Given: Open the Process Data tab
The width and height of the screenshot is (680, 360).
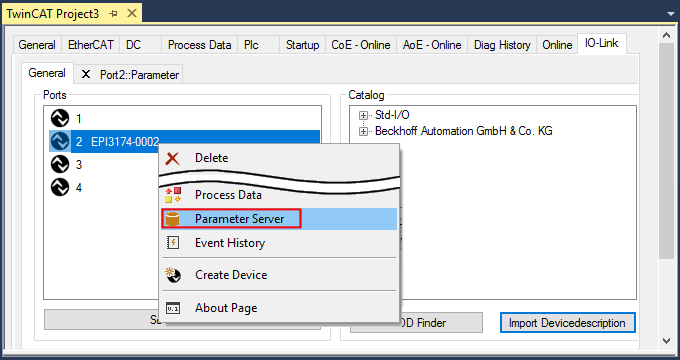Looking at the screenshot, I should 199,45.
